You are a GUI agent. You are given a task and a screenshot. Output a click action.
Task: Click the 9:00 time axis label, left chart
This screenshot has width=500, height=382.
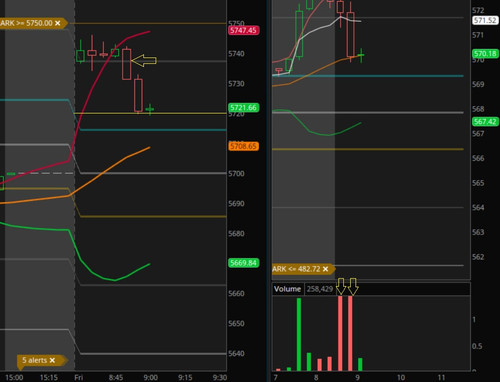pos(151,377)
